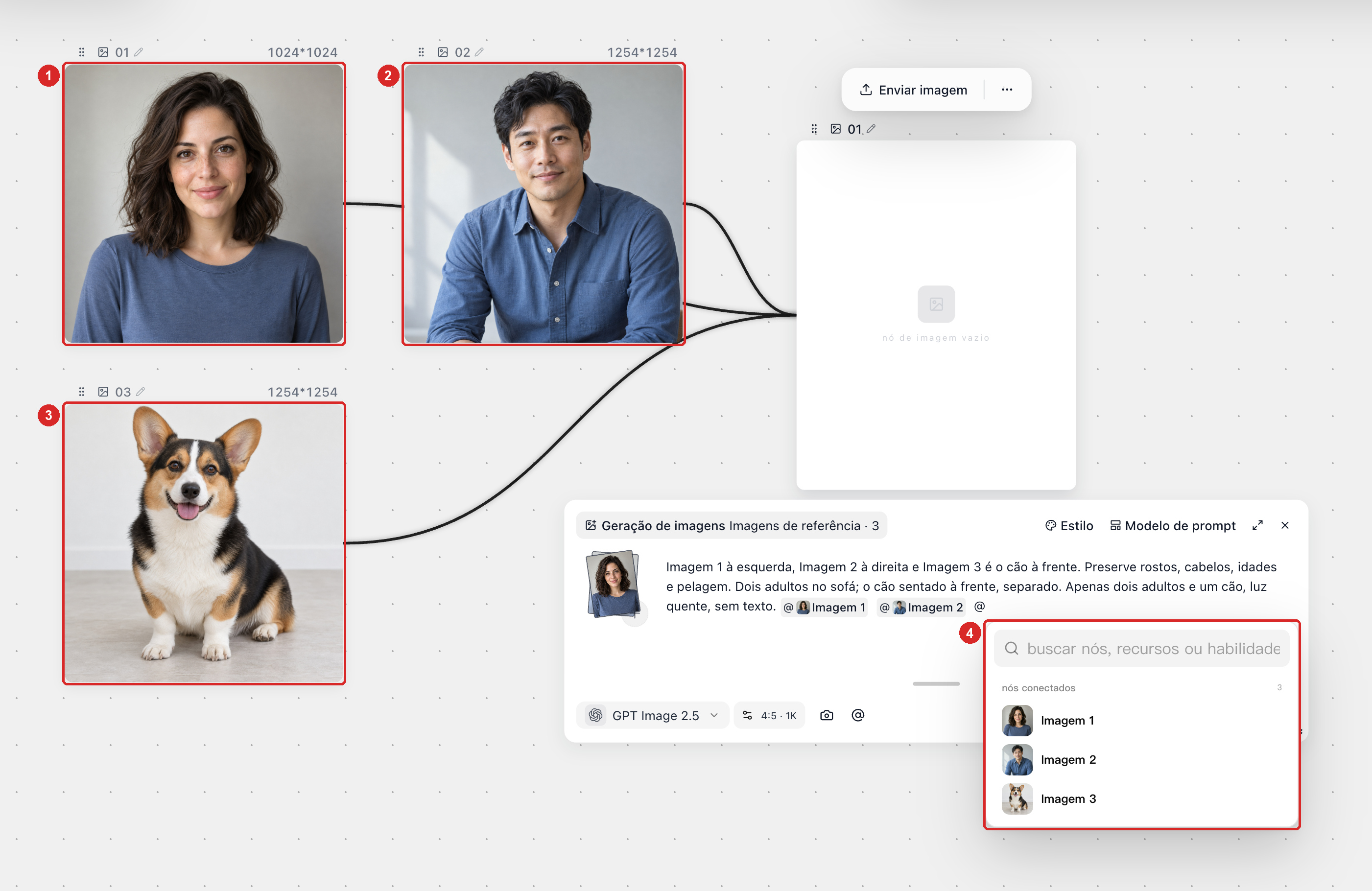This screenshot has width=1372, height=891.
Task: Click the nós conectados section header
Action: click(1038, 687)
